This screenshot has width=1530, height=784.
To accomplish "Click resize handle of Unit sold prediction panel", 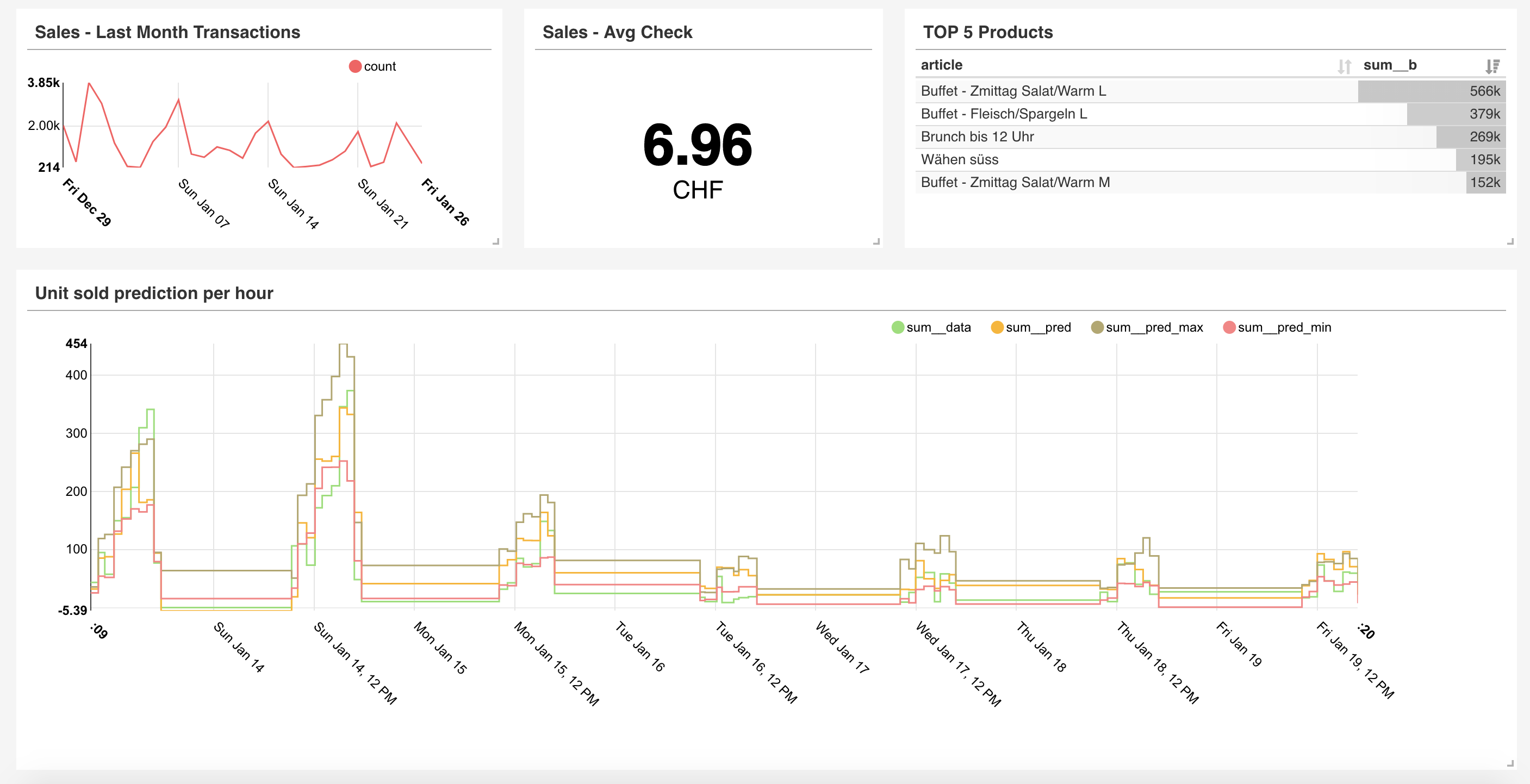I will click(1510, 764).
